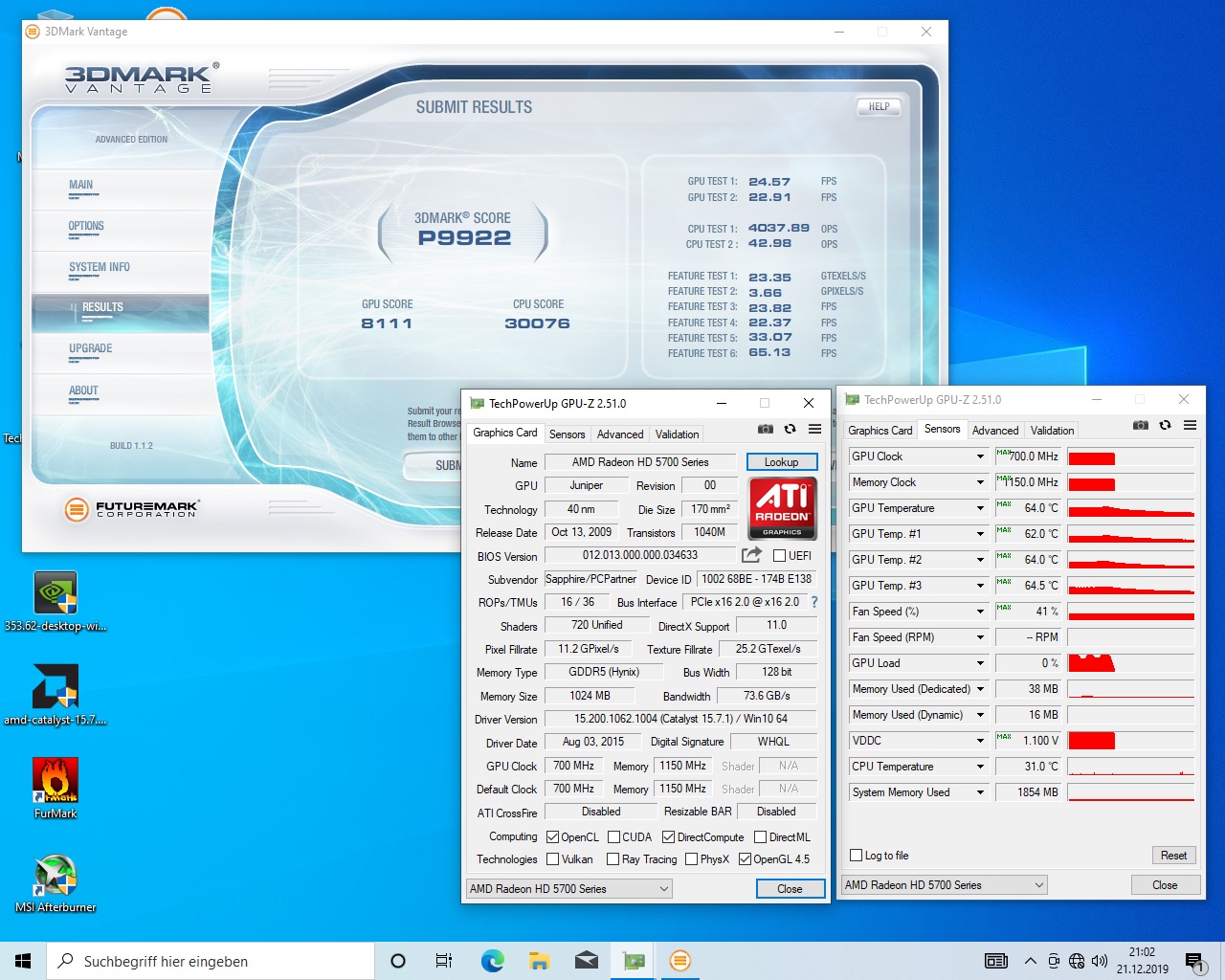Toggle the OpenCL checkbox
Viewport: 1225px width, 980px height.
pyautogui.click(x=552, y=836)
